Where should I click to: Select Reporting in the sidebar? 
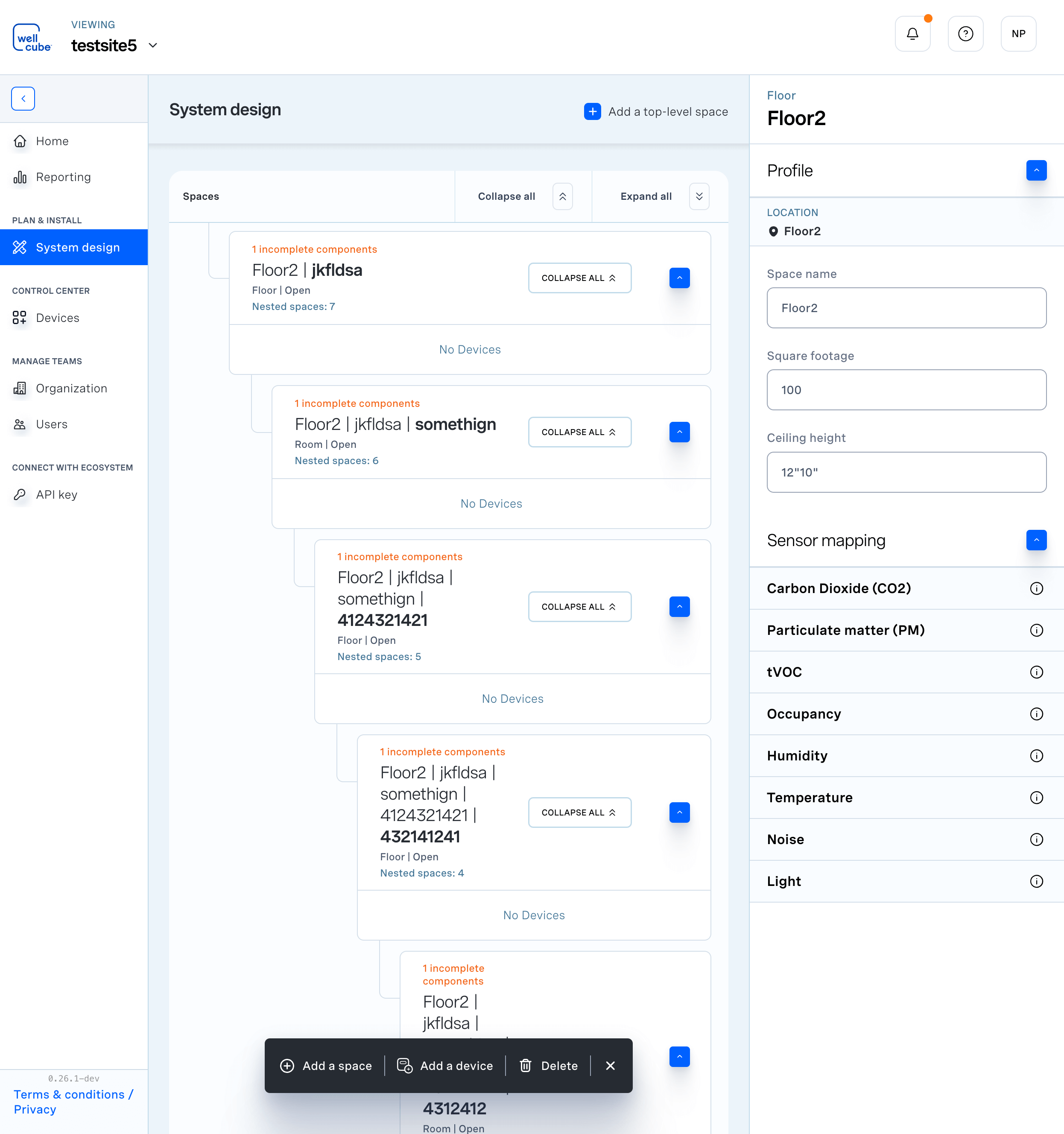coord(63,177)
